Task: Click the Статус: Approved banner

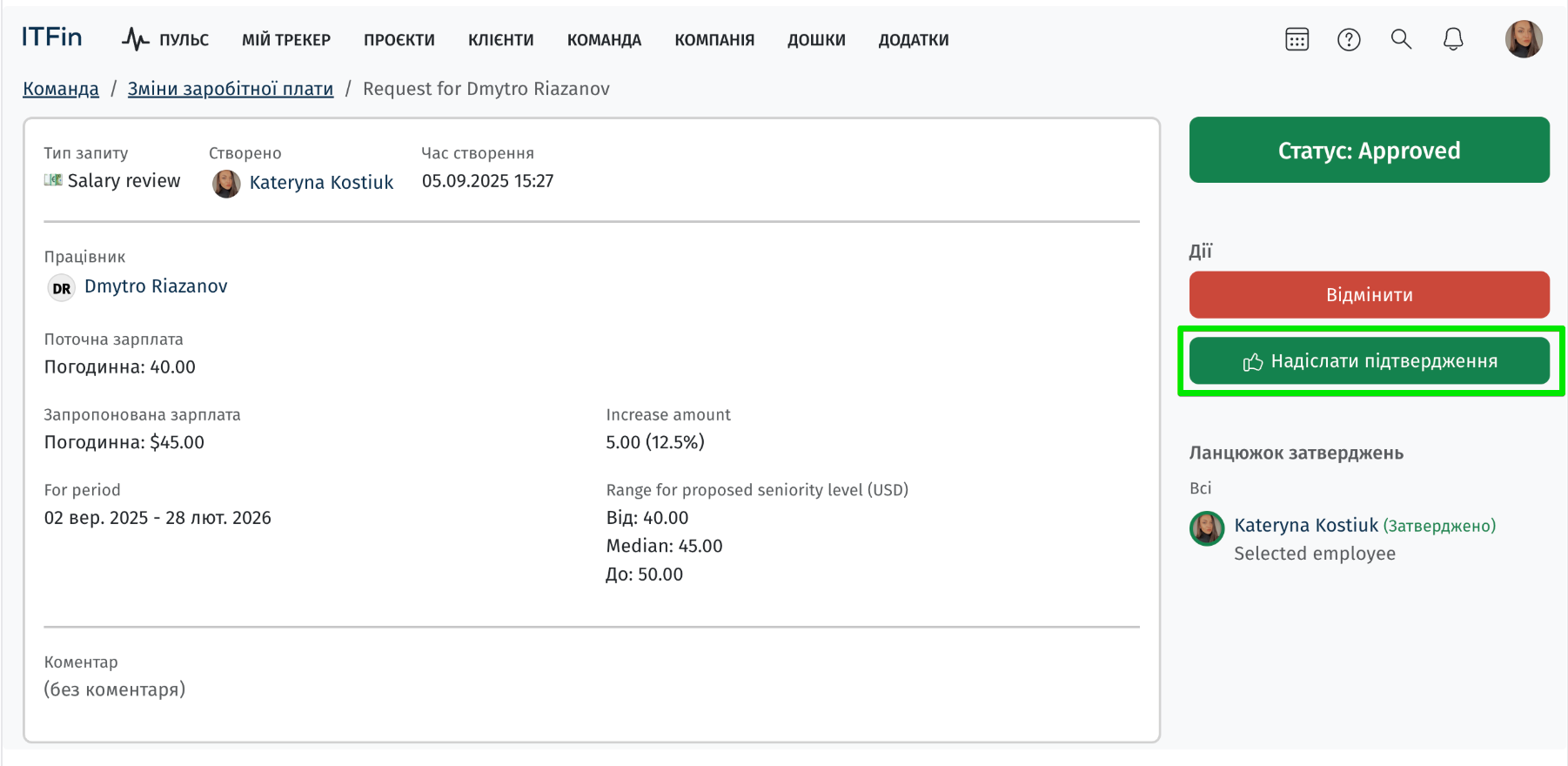Action: click(1370, 150)
